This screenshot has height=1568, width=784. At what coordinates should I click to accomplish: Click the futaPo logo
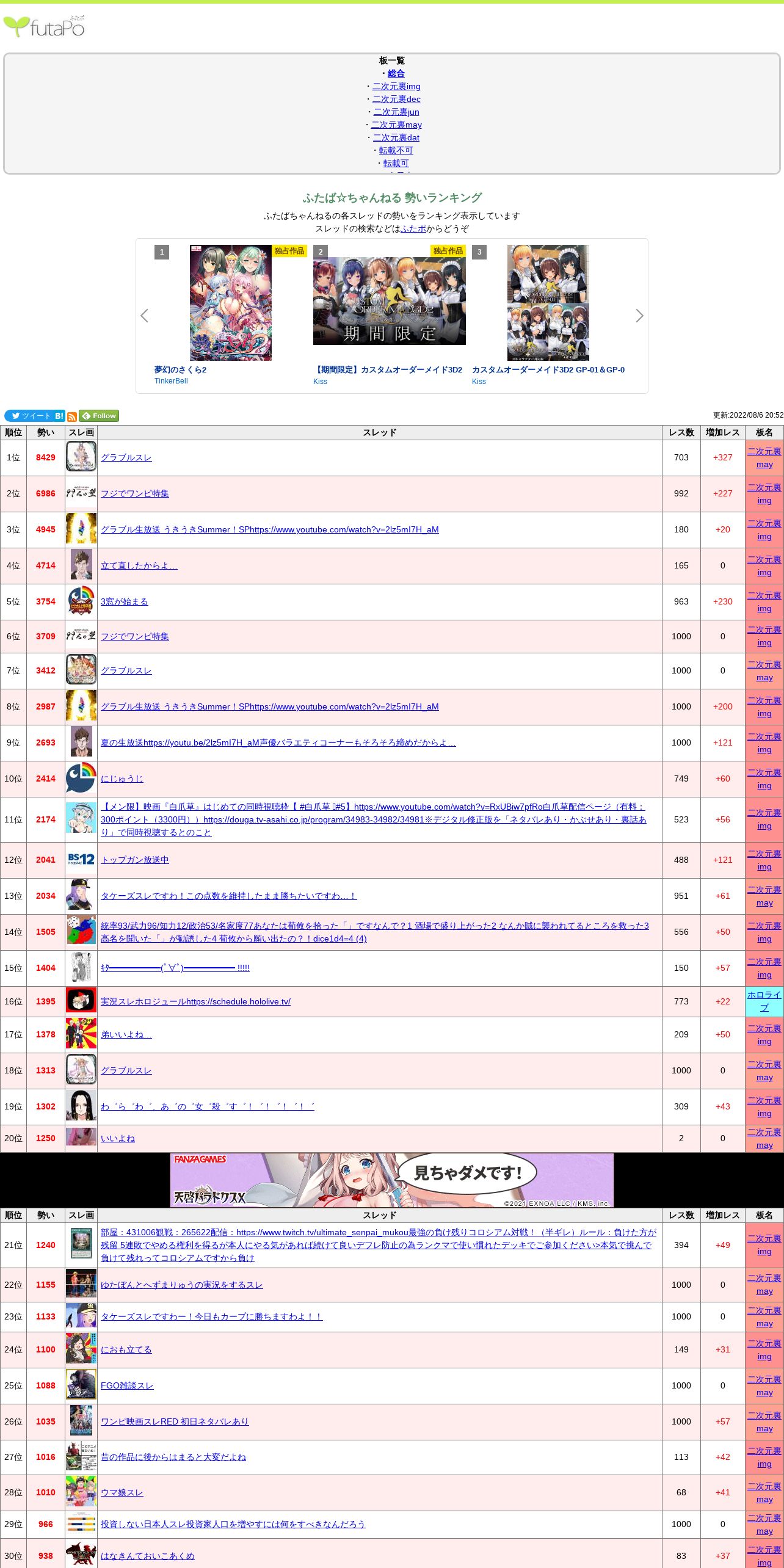pos(44,26)
